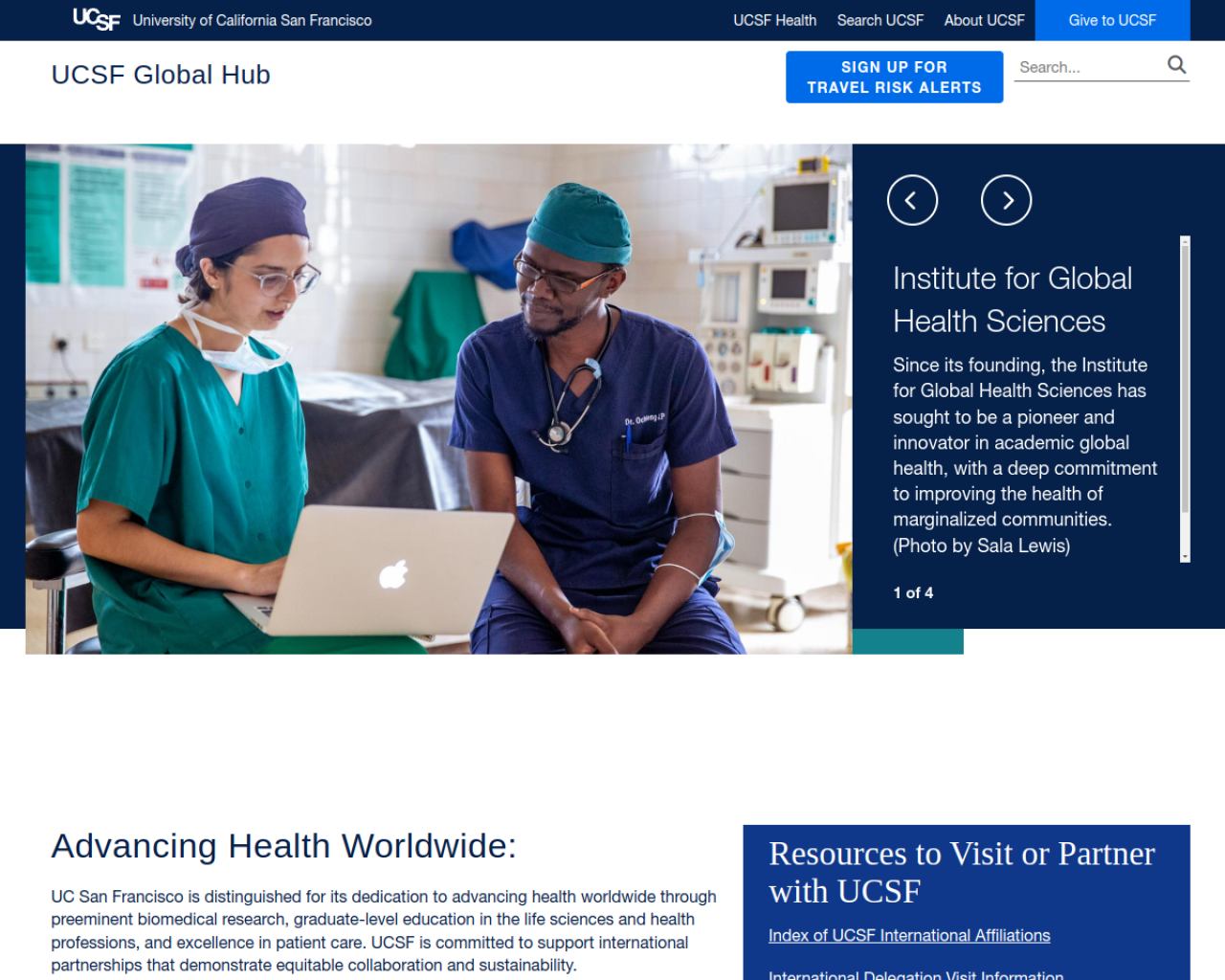The width and height of the screenshot is (1225, 980).
Task: Click Sign Up for Travel Risk Alerts
Action: point(894,77)
